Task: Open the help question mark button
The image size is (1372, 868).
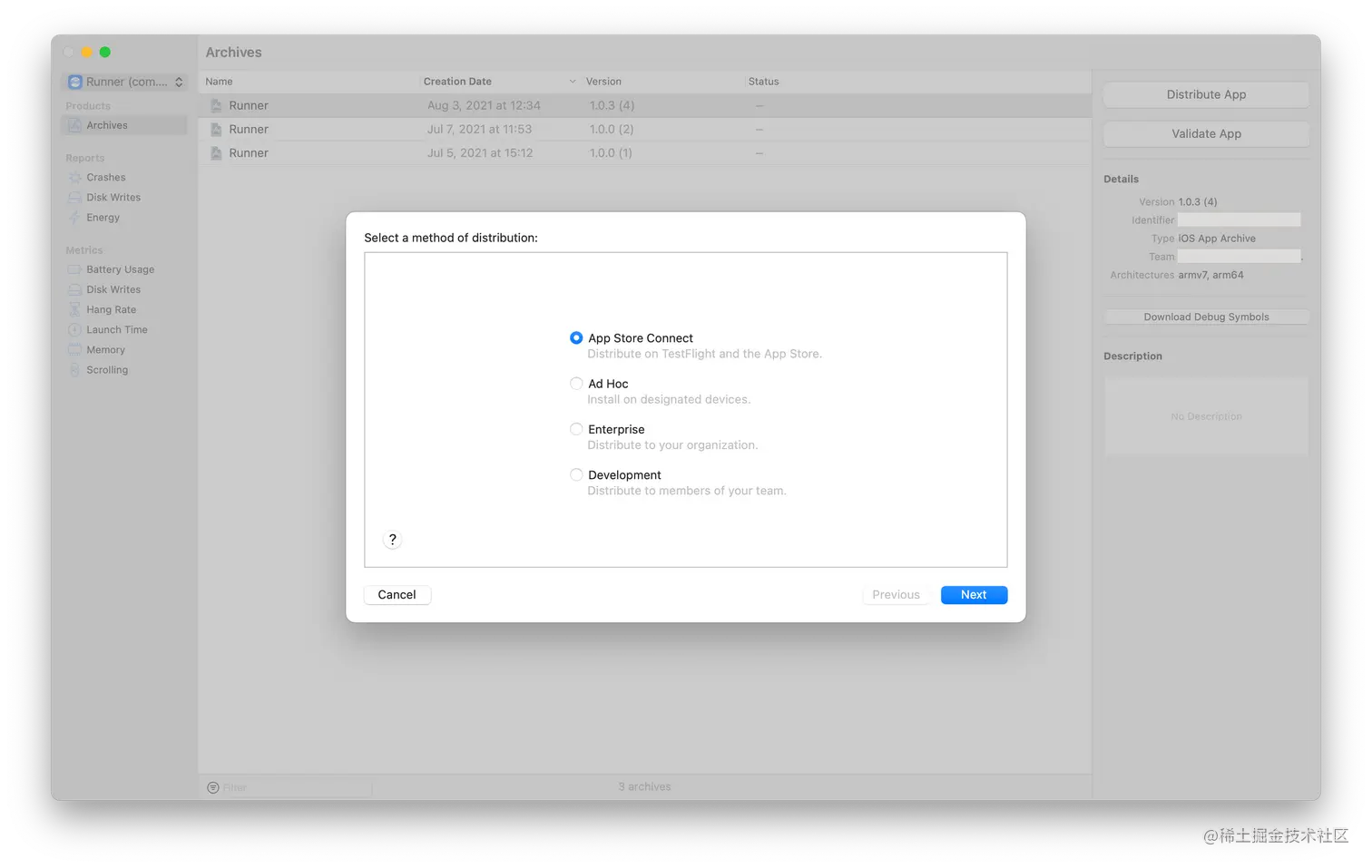Action: coord(392,540)
